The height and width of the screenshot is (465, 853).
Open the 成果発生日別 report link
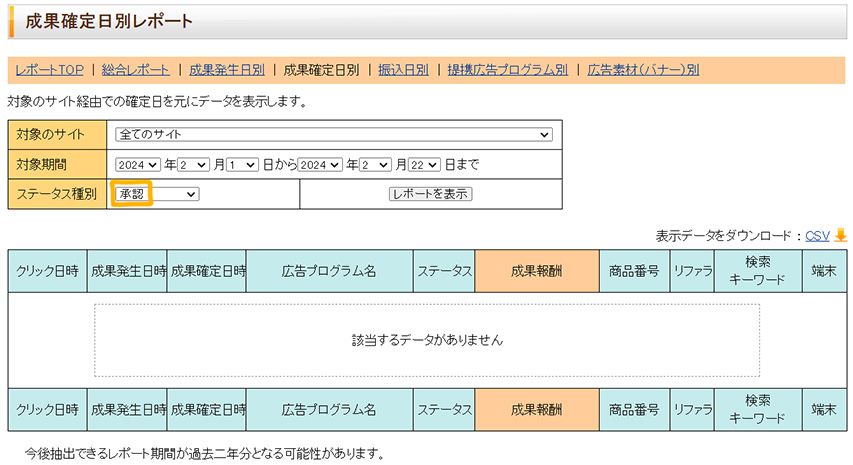point(227,70)
